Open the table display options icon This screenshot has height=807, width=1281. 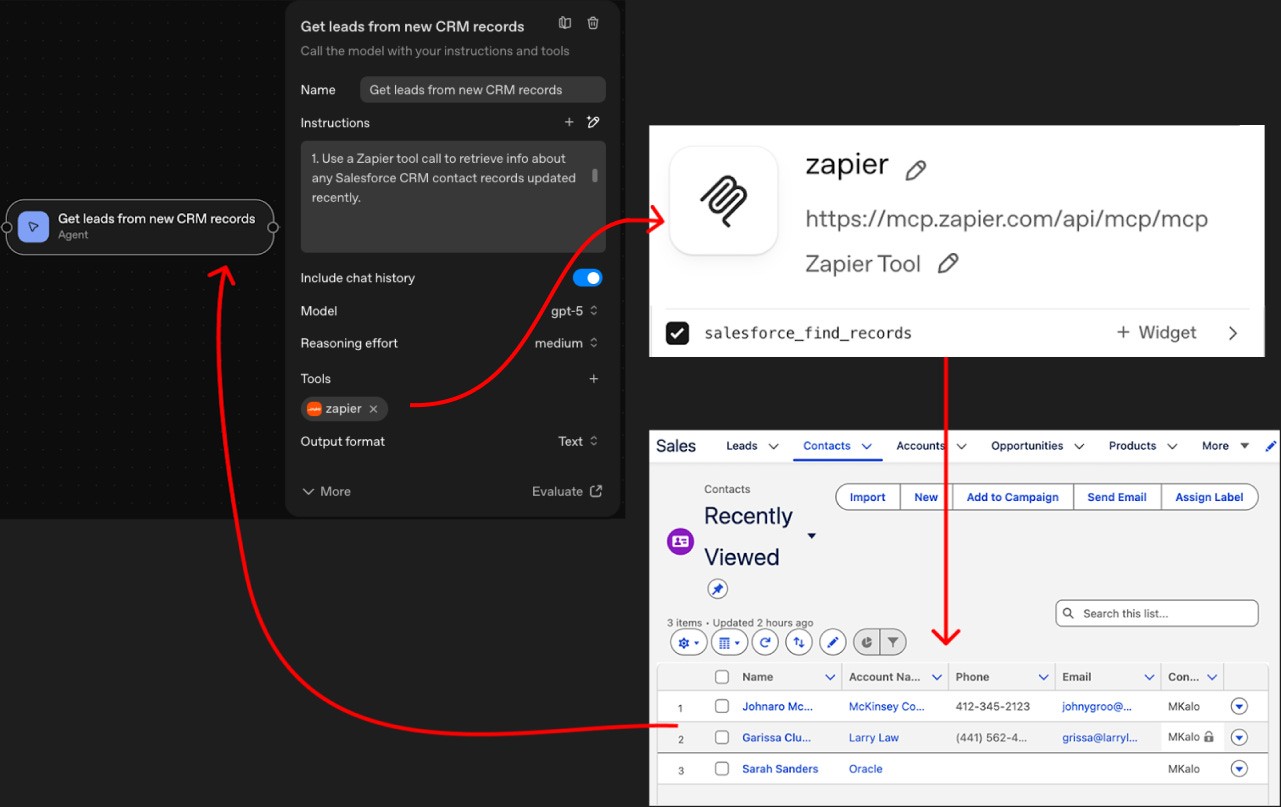[731, 643]
